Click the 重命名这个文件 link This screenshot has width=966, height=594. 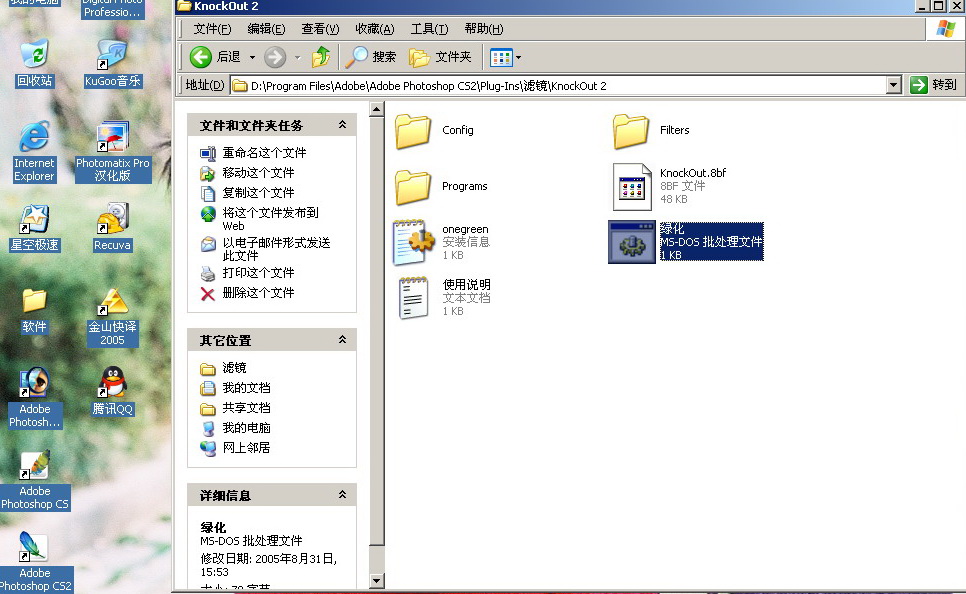click(x=264, y=153)
